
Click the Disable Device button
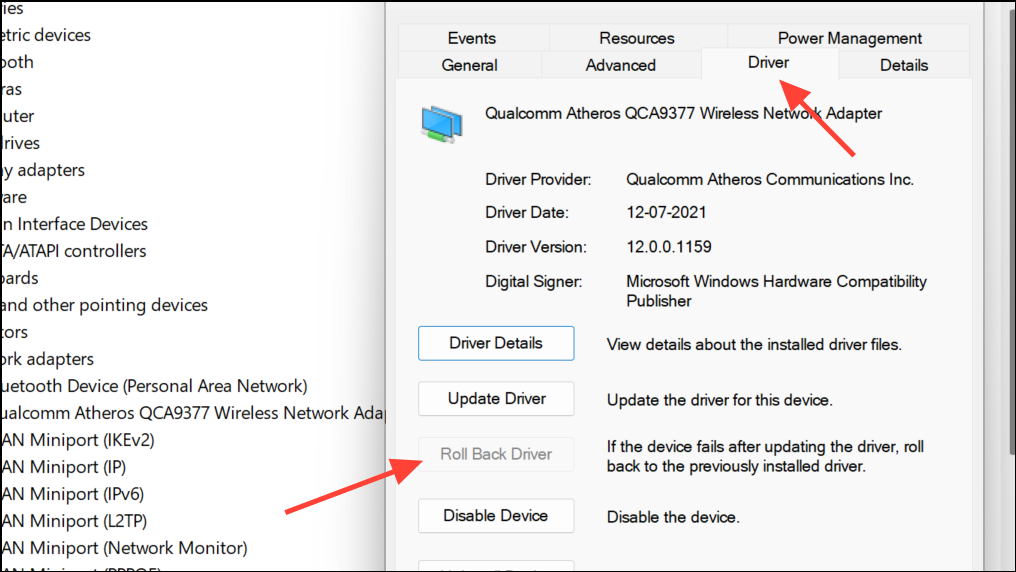[496, 516]
